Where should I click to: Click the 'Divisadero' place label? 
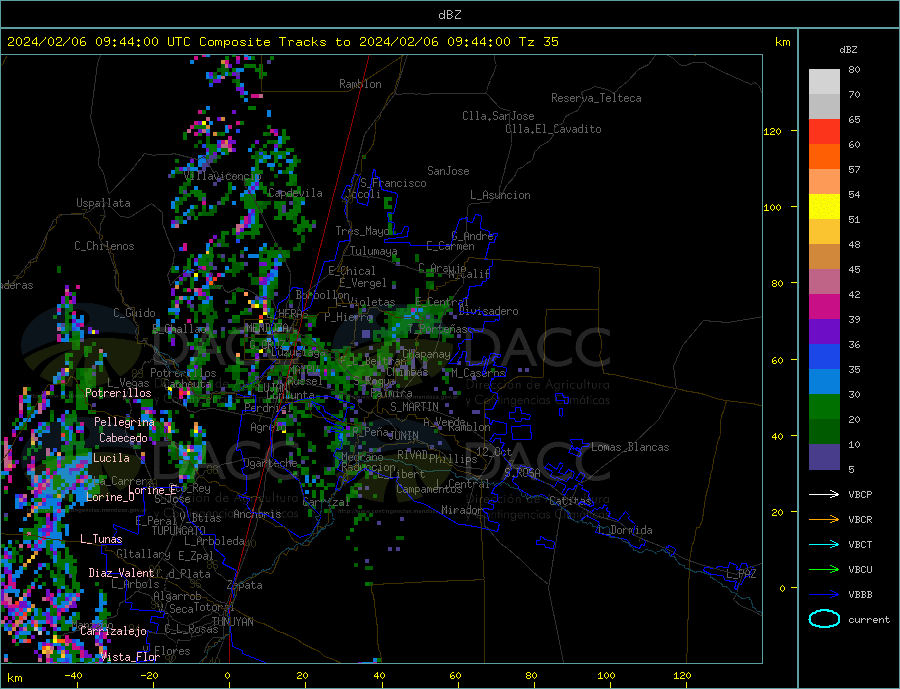[488, 311]
